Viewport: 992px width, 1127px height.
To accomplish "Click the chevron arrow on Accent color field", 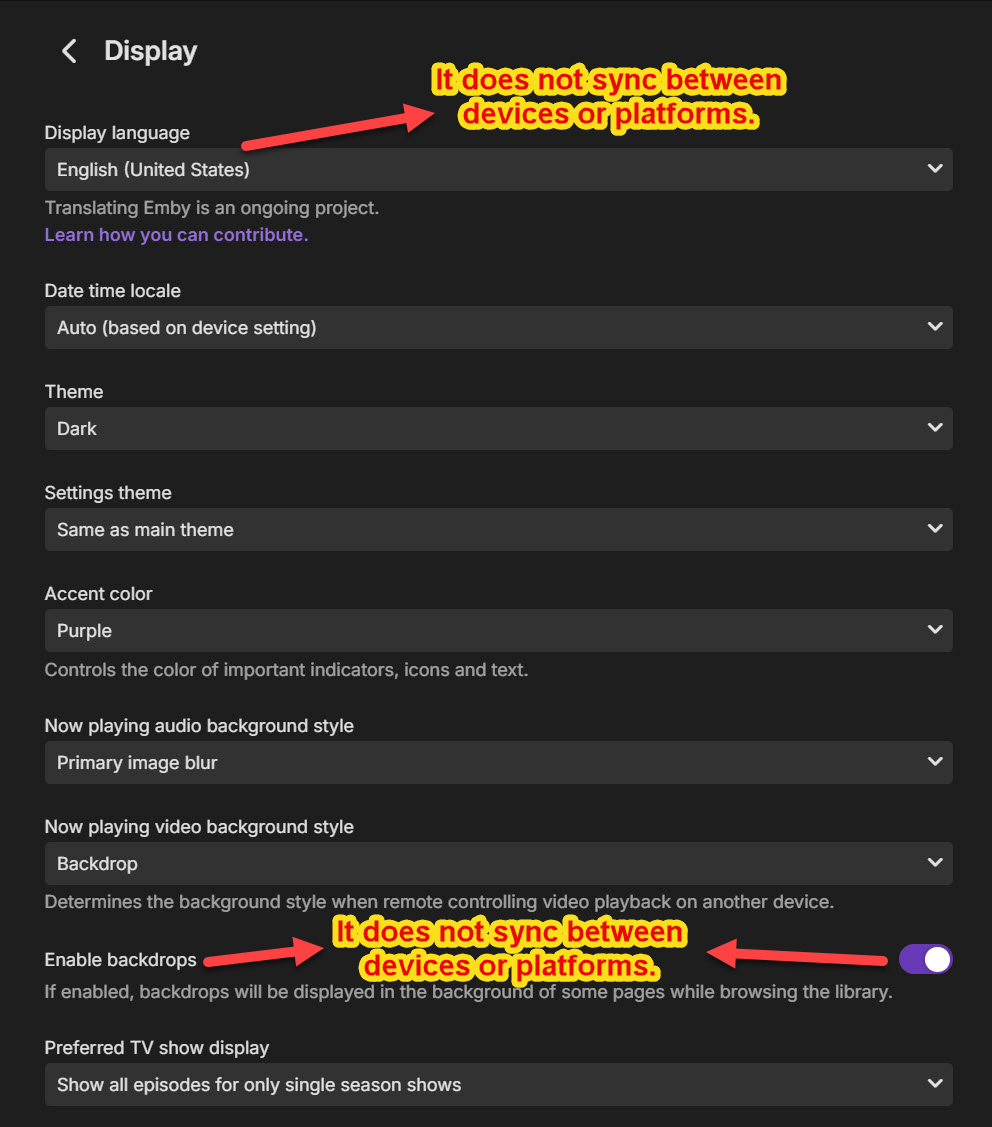I will tap(935, 630).
